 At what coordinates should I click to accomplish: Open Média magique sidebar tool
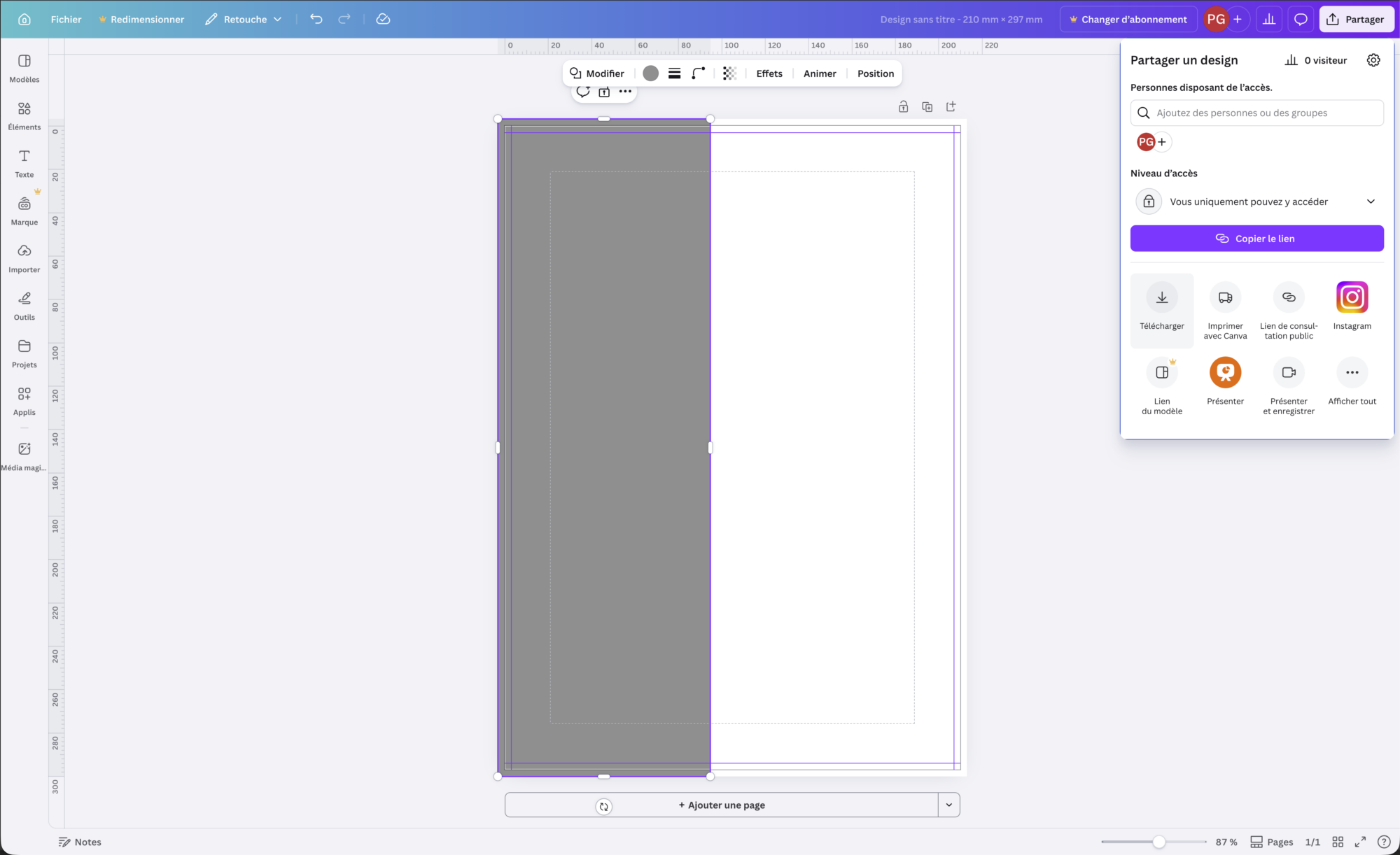tap(24, 455)
